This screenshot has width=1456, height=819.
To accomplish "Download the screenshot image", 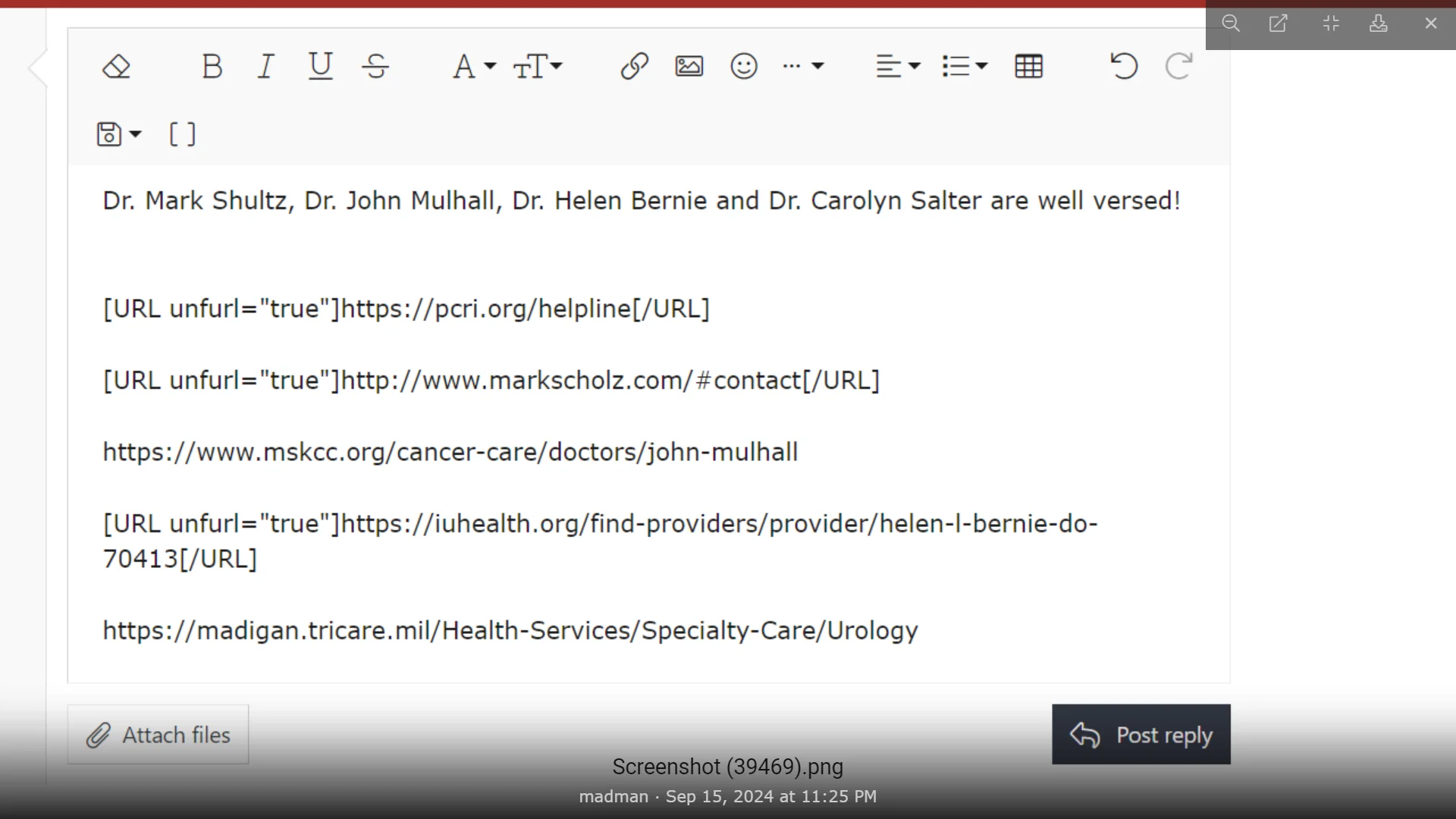I will pos(1379,24).
